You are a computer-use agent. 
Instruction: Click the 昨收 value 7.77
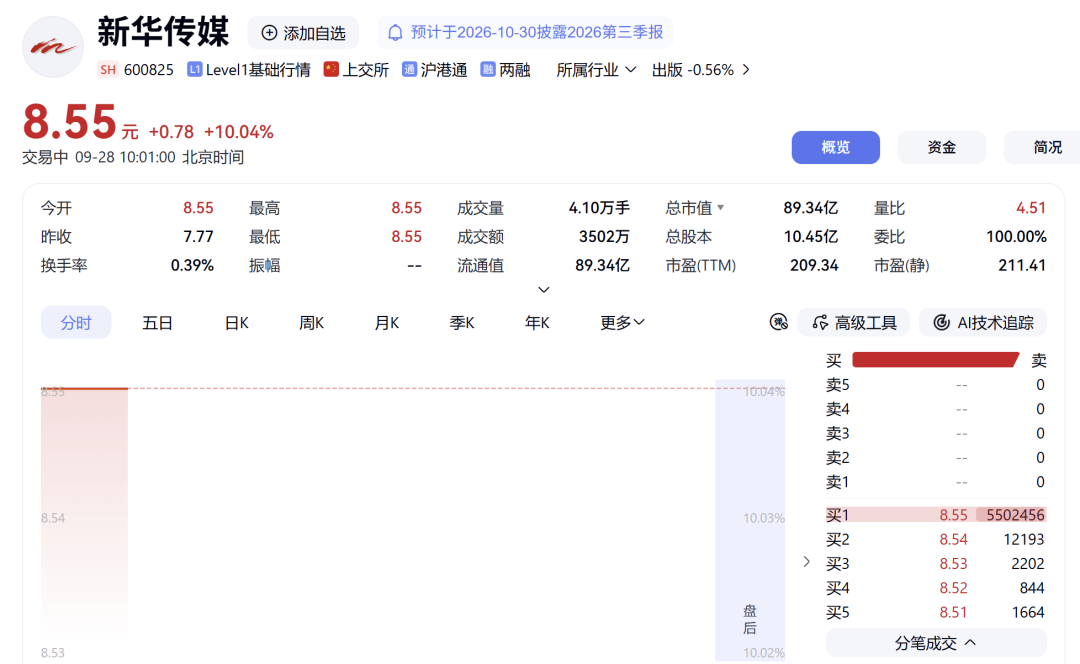[198, 236]
